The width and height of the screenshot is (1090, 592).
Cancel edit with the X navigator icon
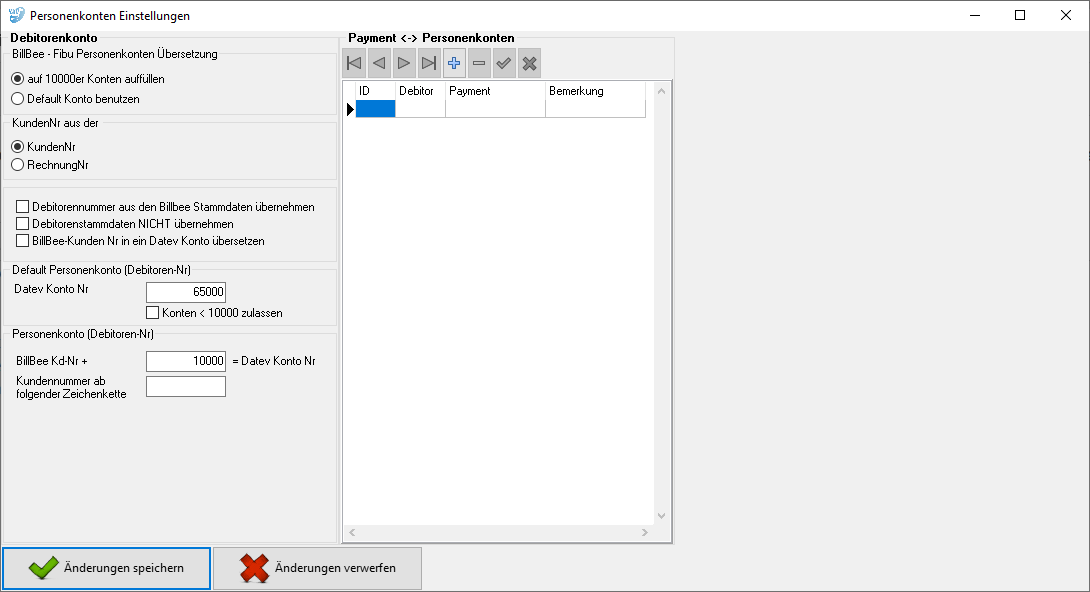[x=530, y=63]
